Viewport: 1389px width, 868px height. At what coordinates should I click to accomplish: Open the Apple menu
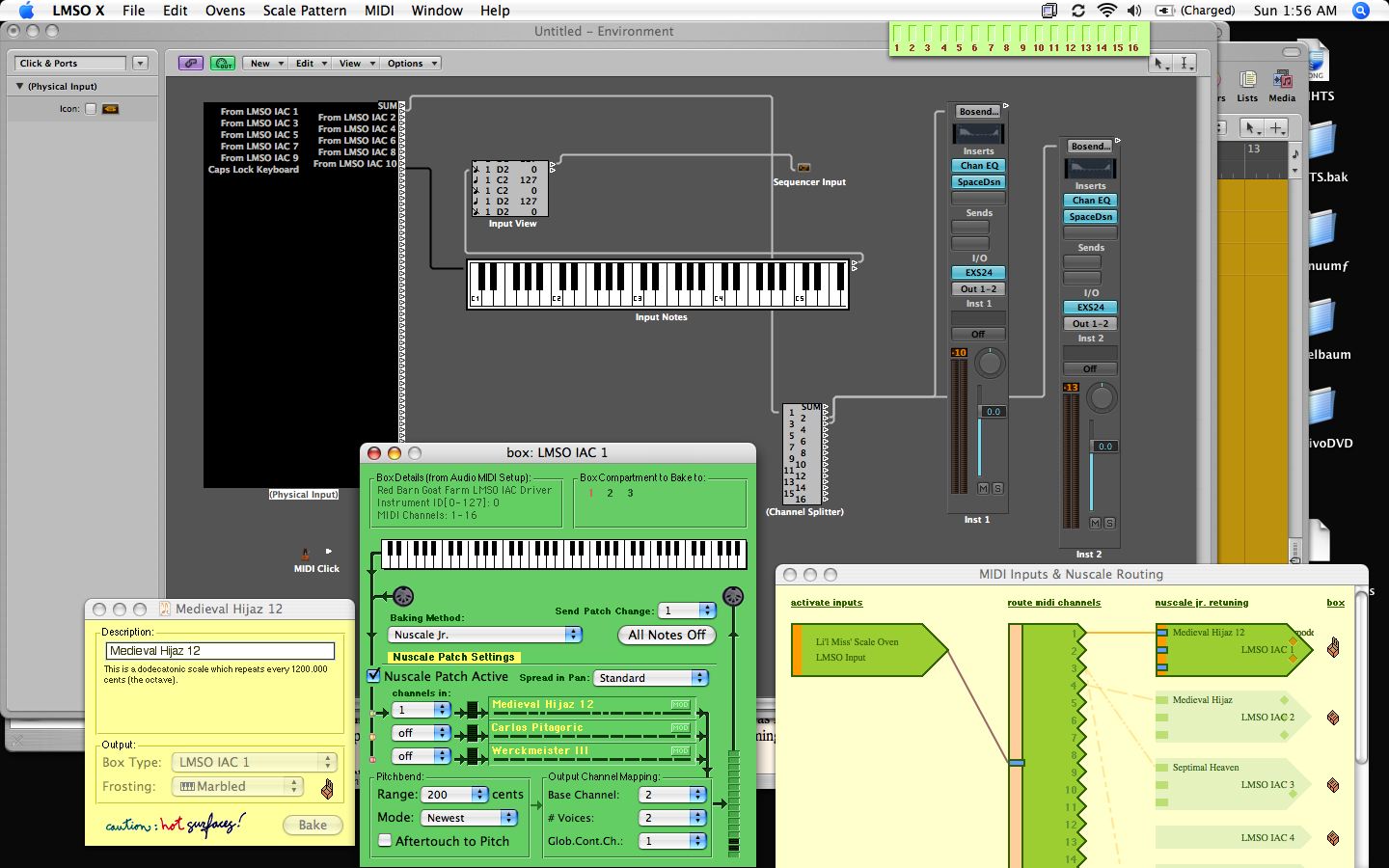click(26, 11)
